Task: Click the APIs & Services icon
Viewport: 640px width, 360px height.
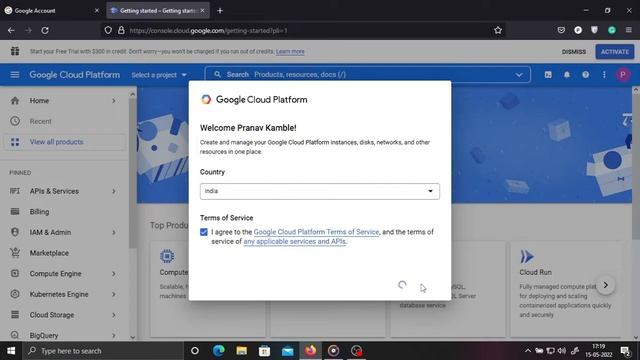Action: 15,191
